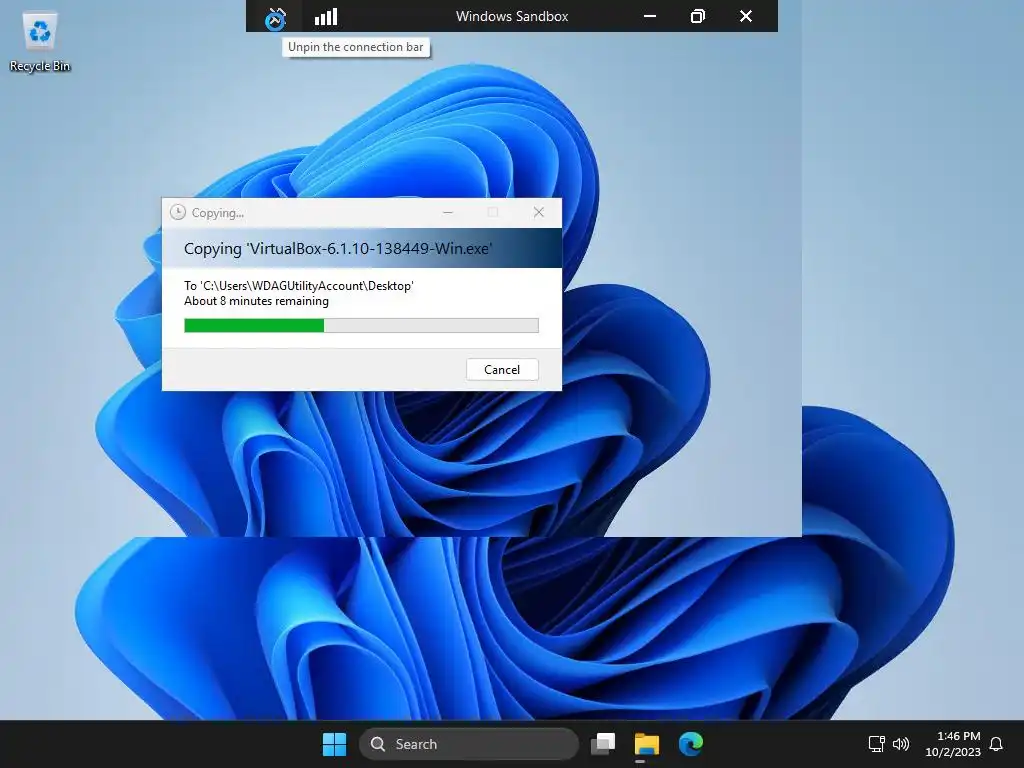Open the volume tray icon
The height and width of the screenshot is (768, 1024).
(x=901, y=744)
